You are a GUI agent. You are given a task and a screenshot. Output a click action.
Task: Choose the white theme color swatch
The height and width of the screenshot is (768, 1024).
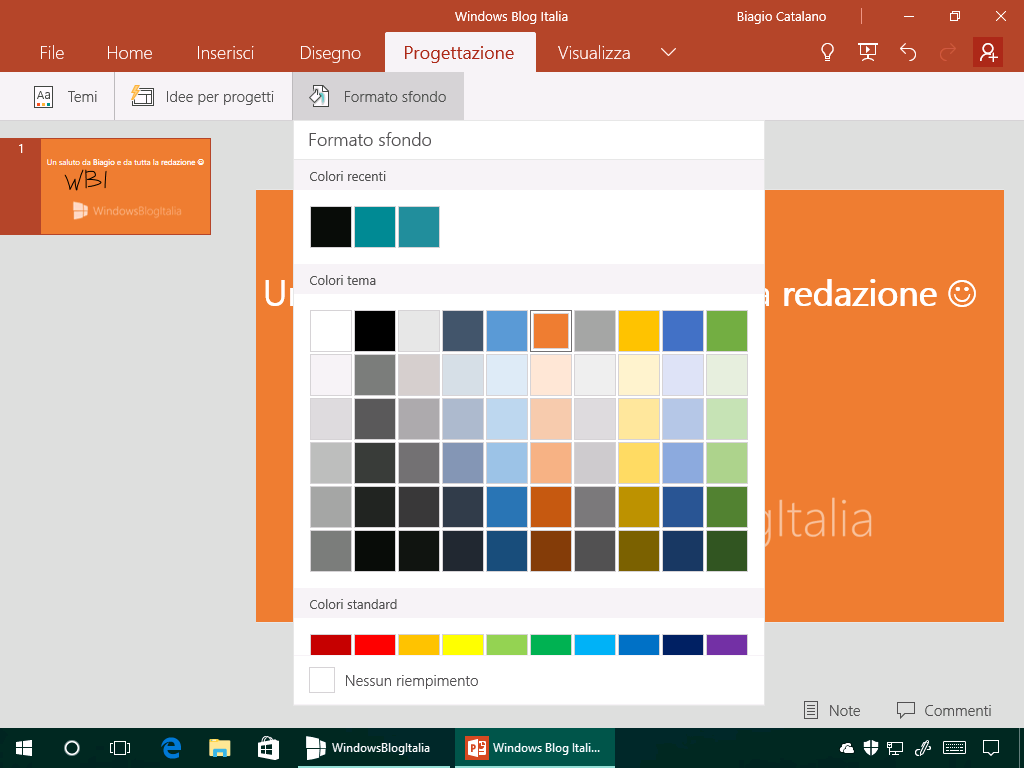pos(331,330)
